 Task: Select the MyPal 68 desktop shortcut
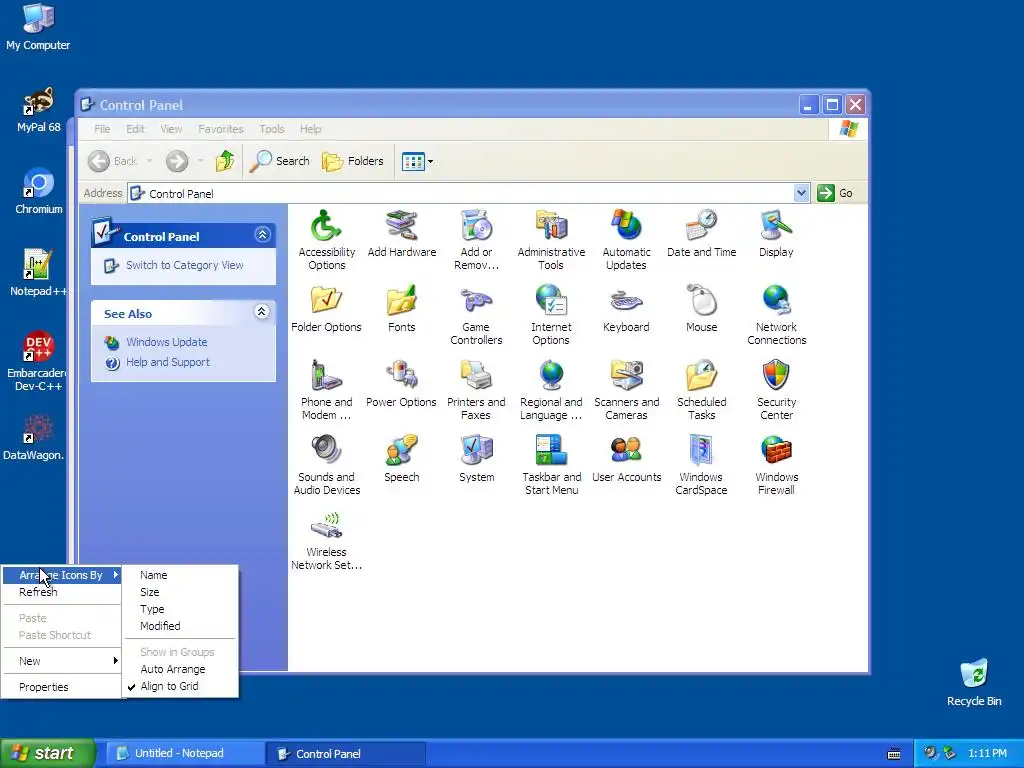coord(39,109)
